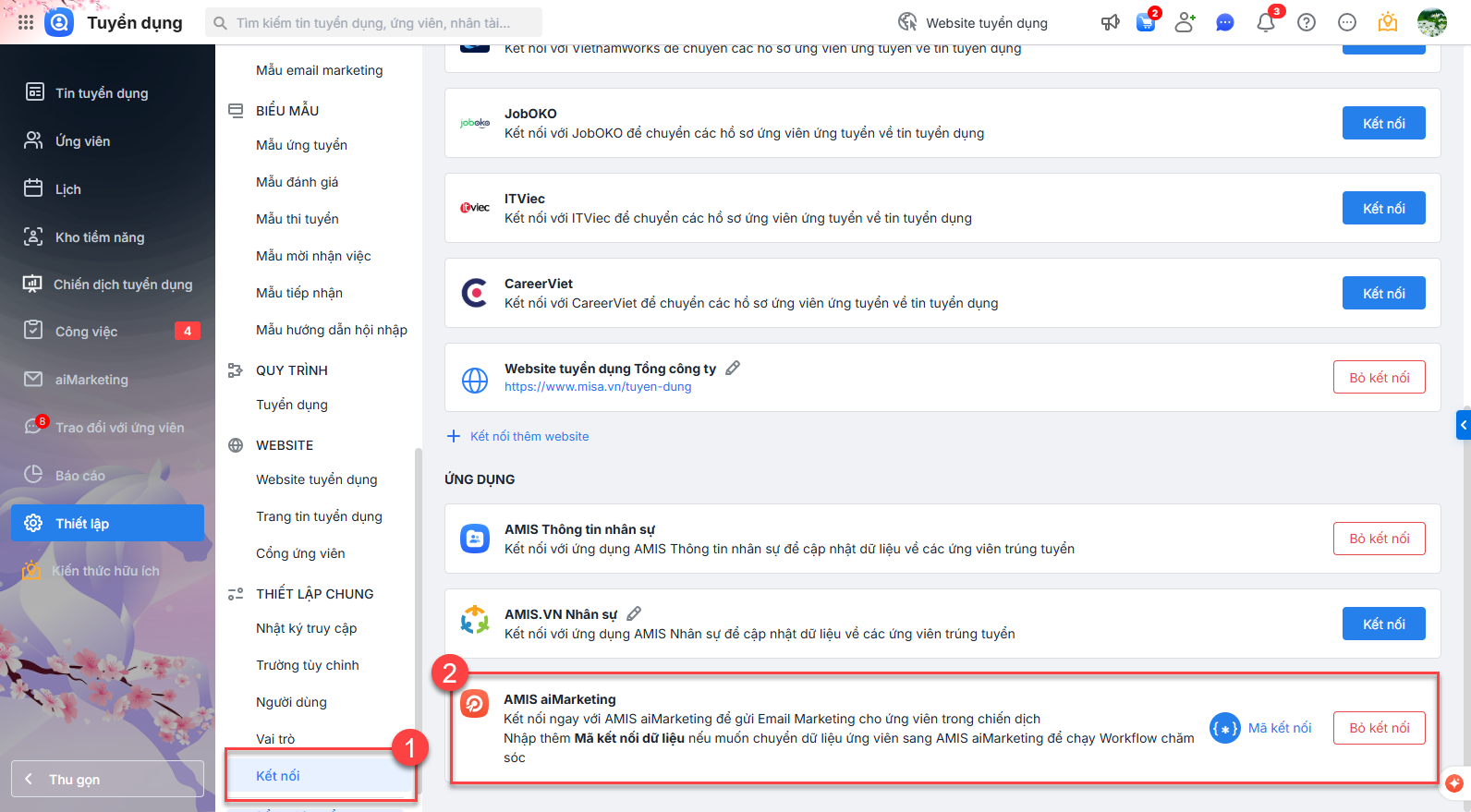Open Kiến thức hữu ích menu
Viewport: 1471px width, 812px height.
[107, 570]
